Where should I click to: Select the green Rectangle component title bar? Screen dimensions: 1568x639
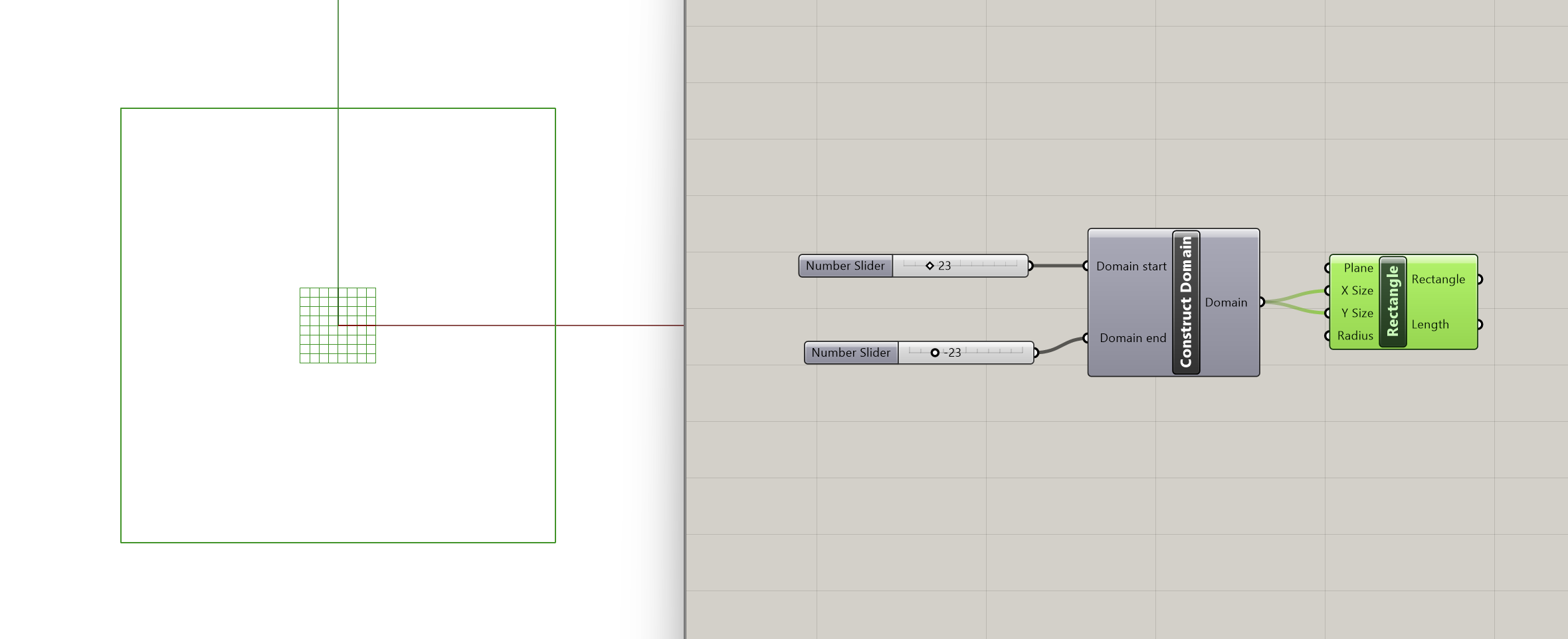click(1393, 302)
